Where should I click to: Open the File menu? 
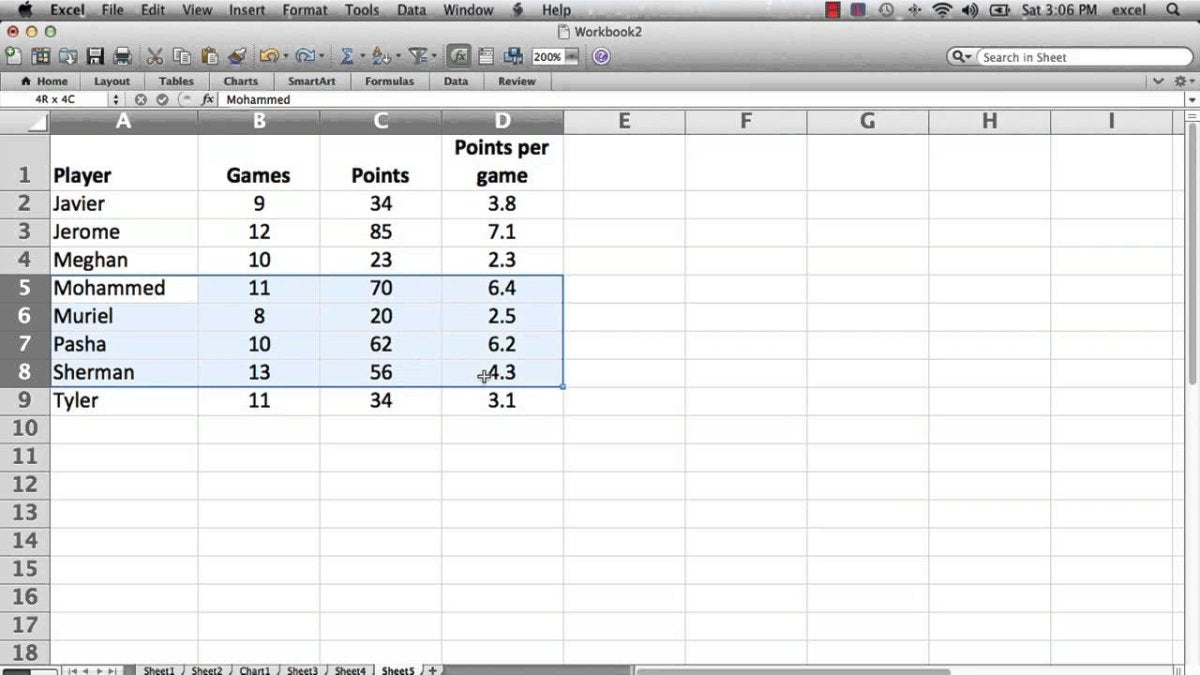112,10
